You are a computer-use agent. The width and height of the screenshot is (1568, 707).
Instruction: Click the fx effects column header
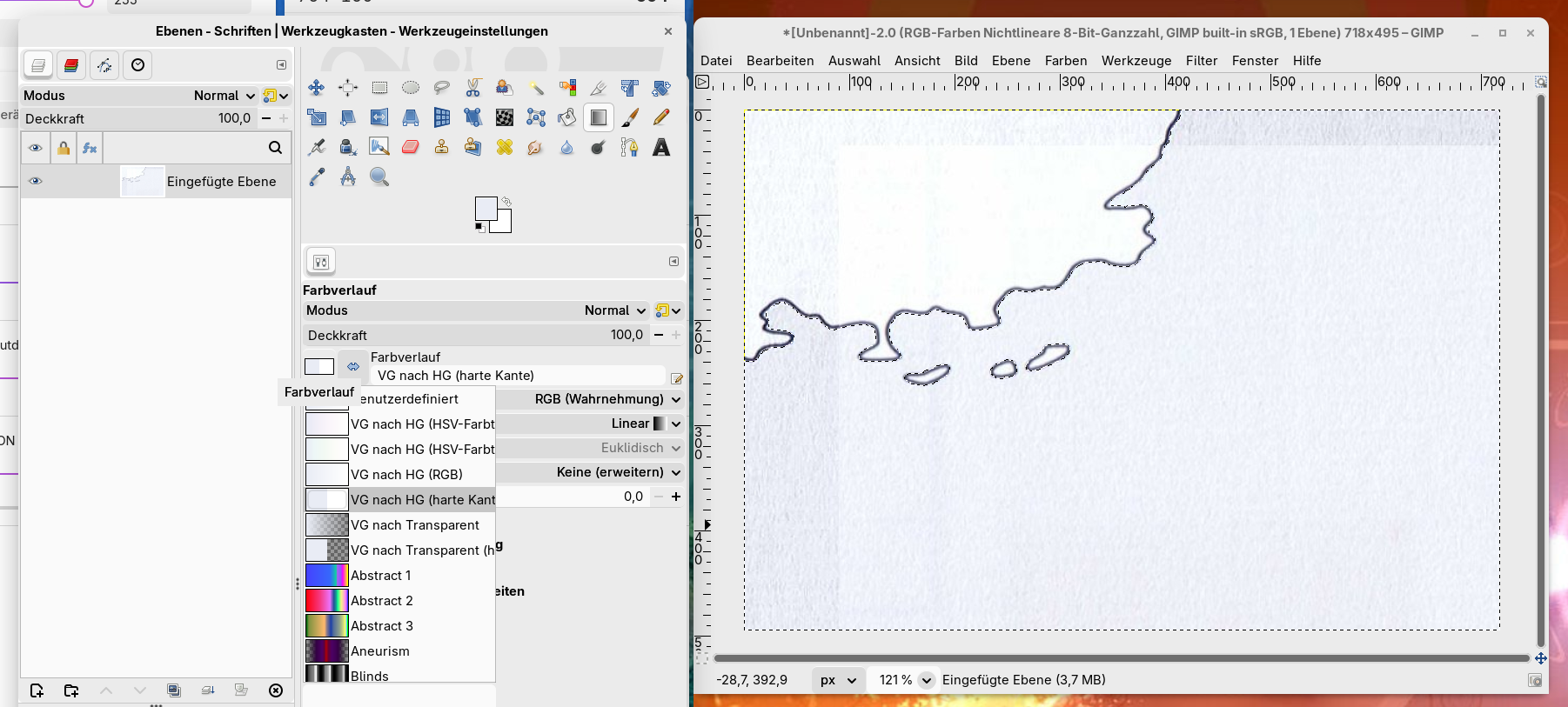click(90, 148)
